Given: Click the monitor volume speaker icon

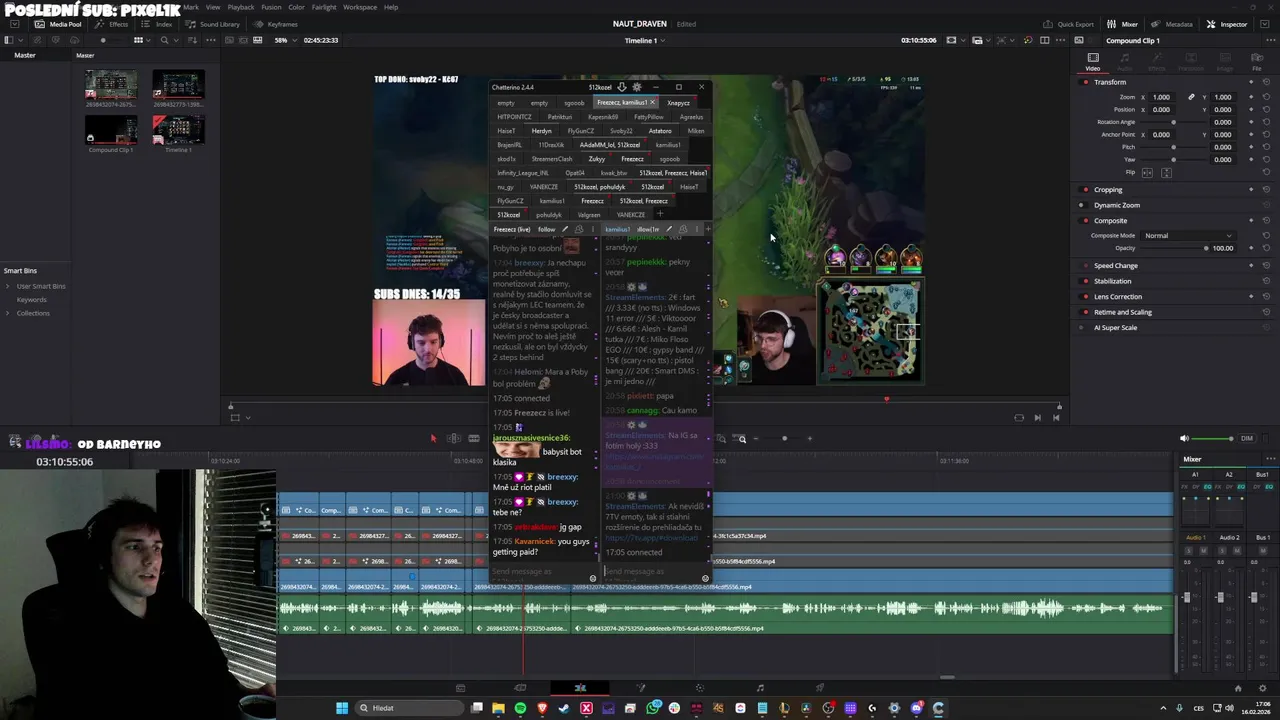Looking at the screenshot, I should tap(1185, 438).
